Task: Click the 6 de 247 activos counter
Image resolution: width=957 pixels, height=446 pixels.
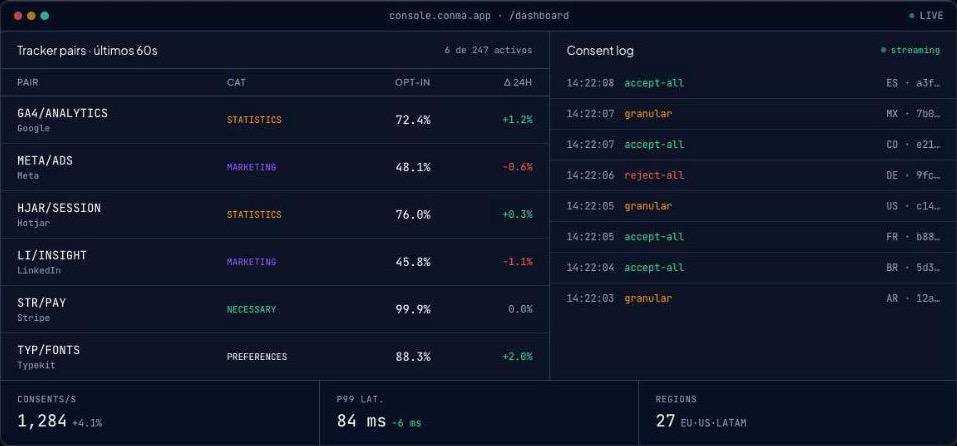Action: [x=488, y=50]
